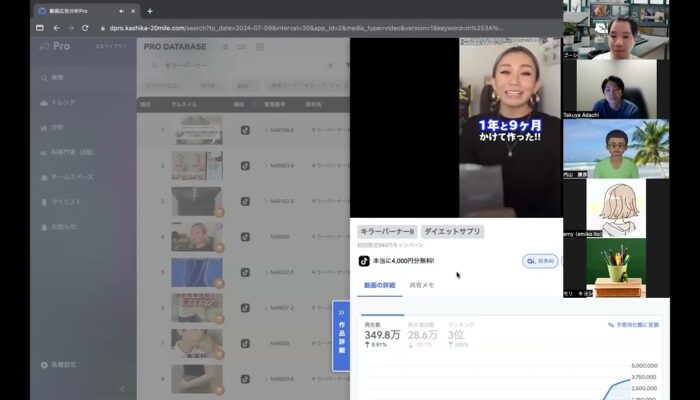Open the browser sidebar panel icon
The height and width of the screenshot is (400, 700).
tap(40, 28)
